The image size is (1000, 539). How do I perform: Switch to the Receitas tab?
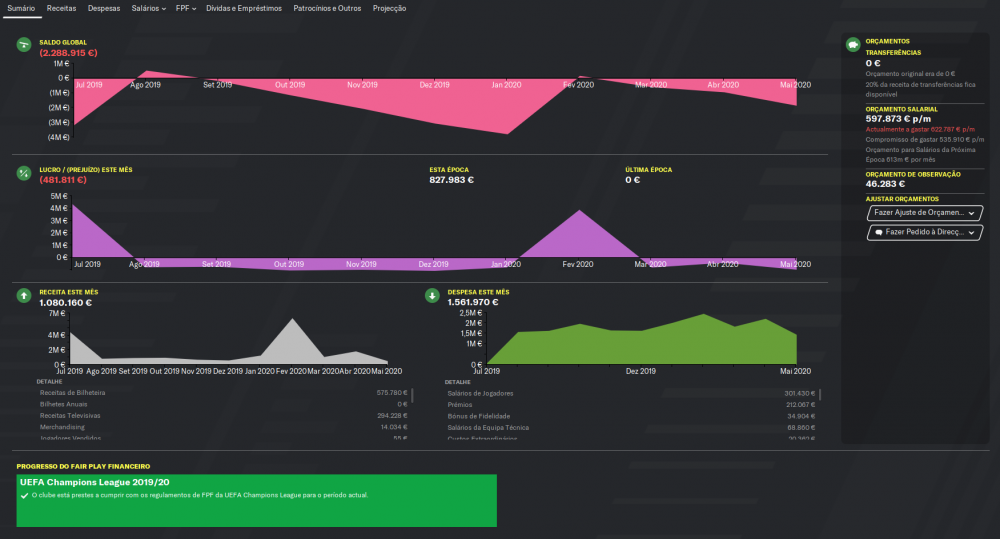point(61,8)
